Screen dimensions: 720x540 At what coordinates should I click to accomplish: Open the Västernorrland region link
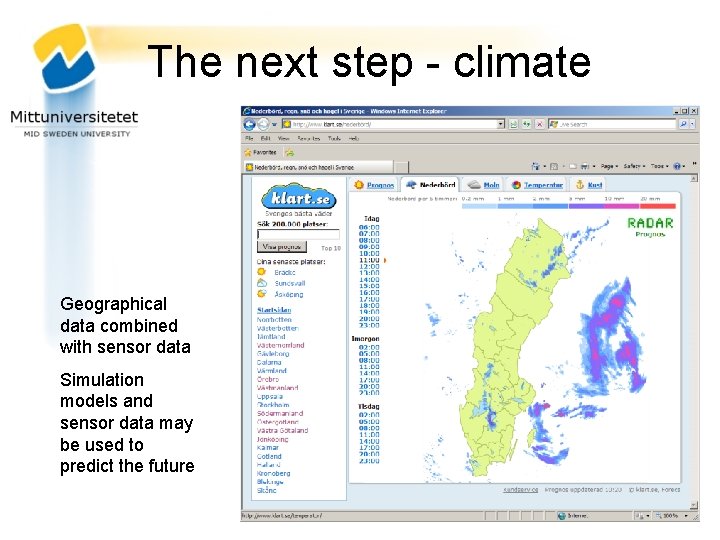click(x=281, y=345)
